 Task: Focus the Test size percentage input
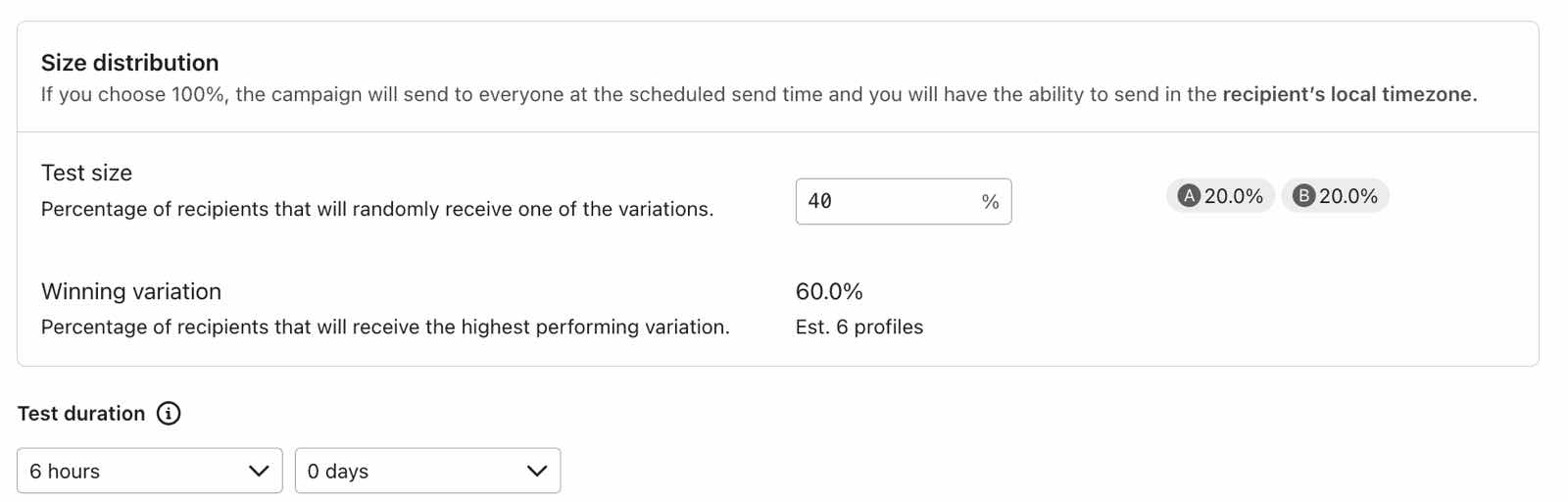click(882, 202)
